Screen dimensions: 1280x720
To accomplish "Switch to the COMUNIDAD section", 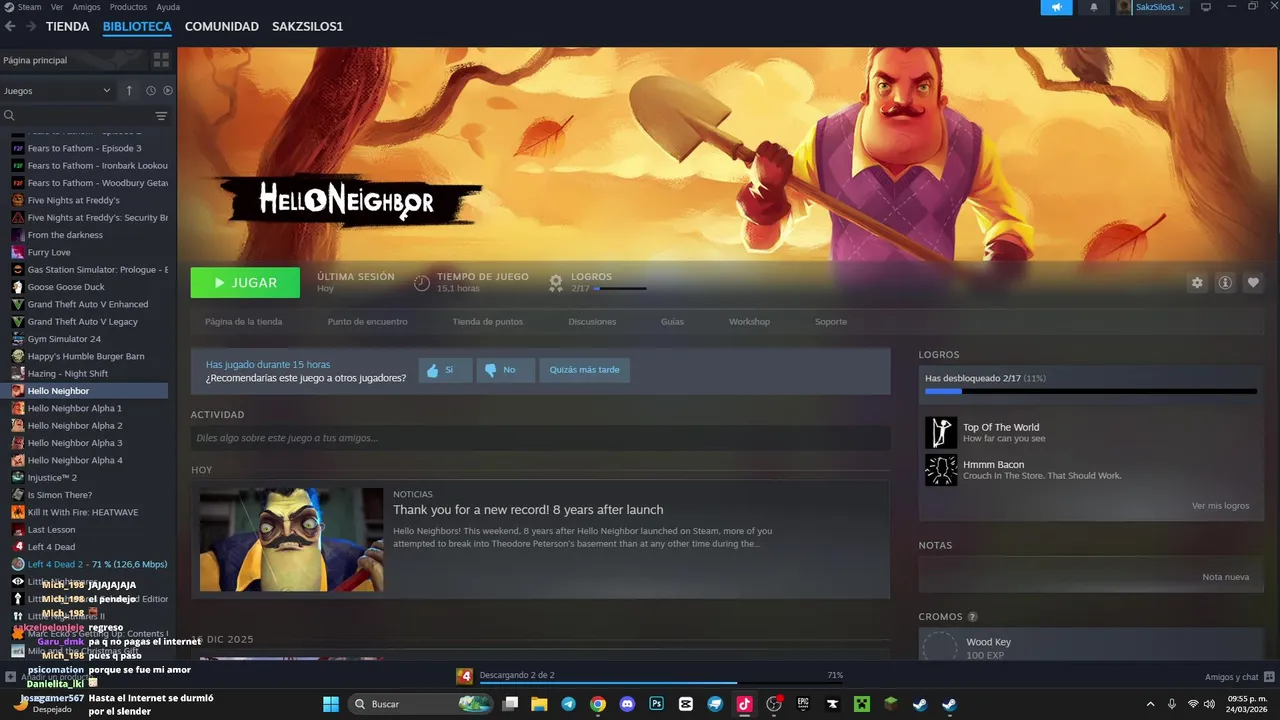I will pyautogui.click(x=222, y=27).
